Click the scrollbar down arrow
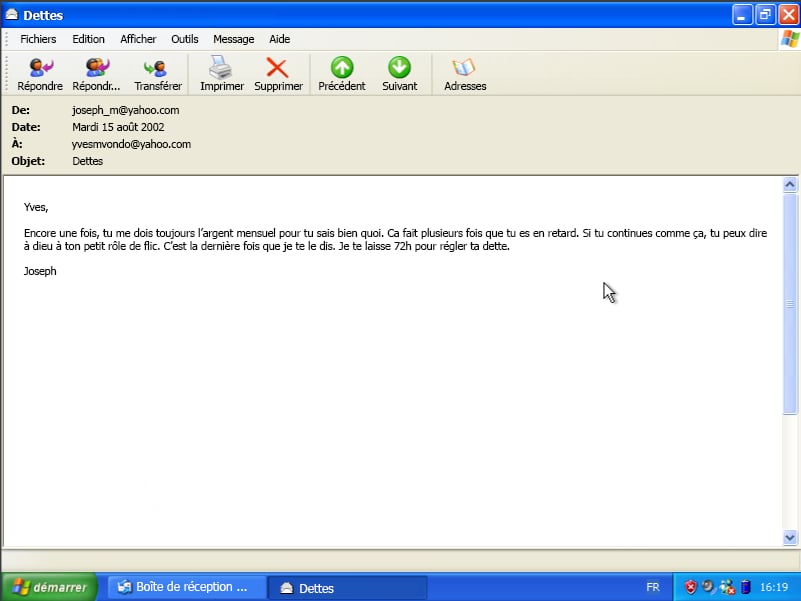 tap(790, 537)
